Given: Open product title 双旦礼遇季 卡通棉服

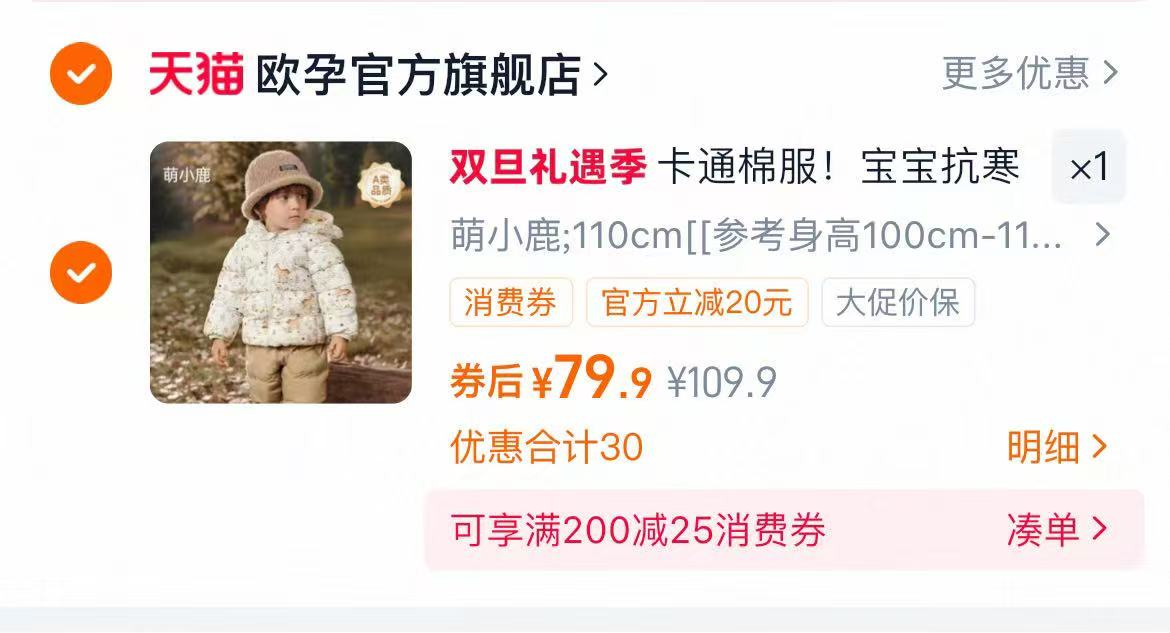Looking at the screenshot, I should (x=735, y=166).
